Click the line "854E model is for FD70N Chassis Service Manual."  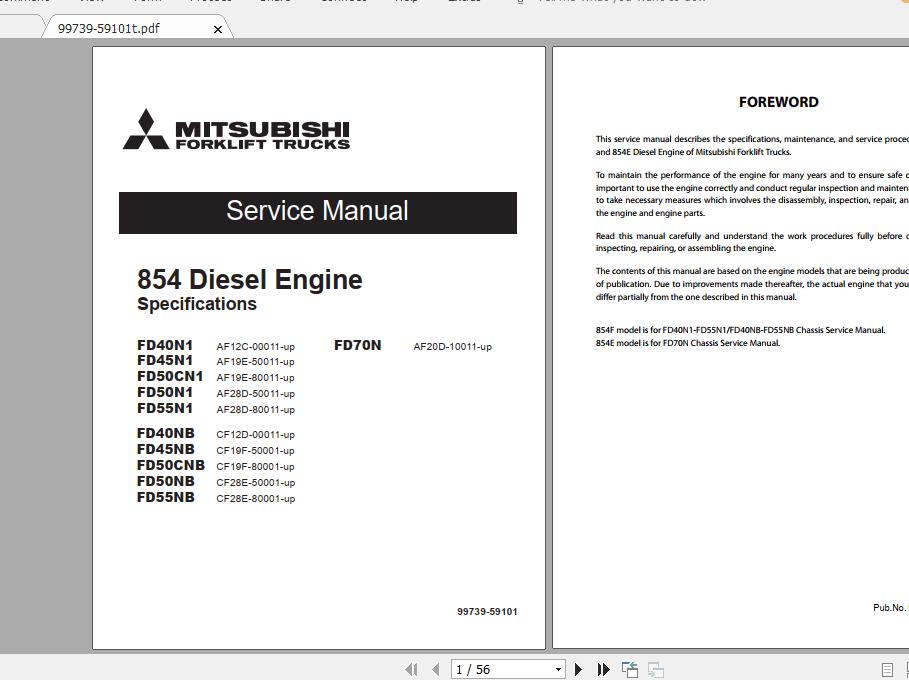688,343
